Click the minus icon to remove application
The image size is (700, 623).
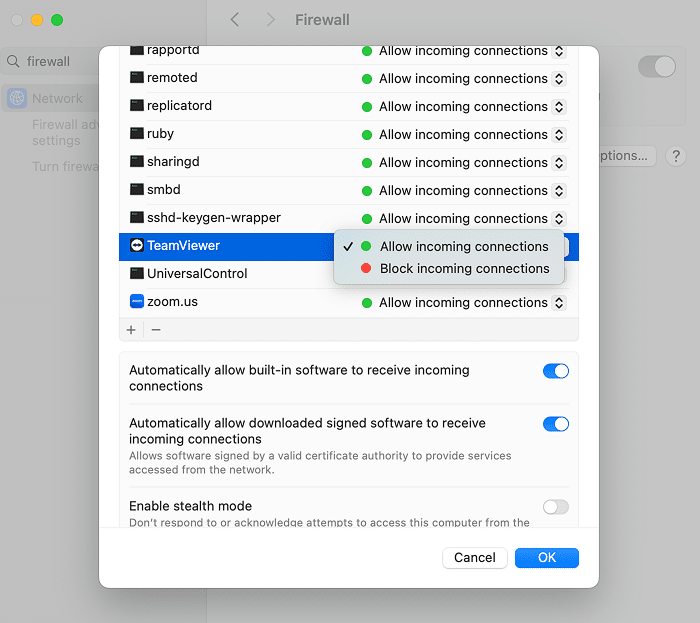coord(156,330)
